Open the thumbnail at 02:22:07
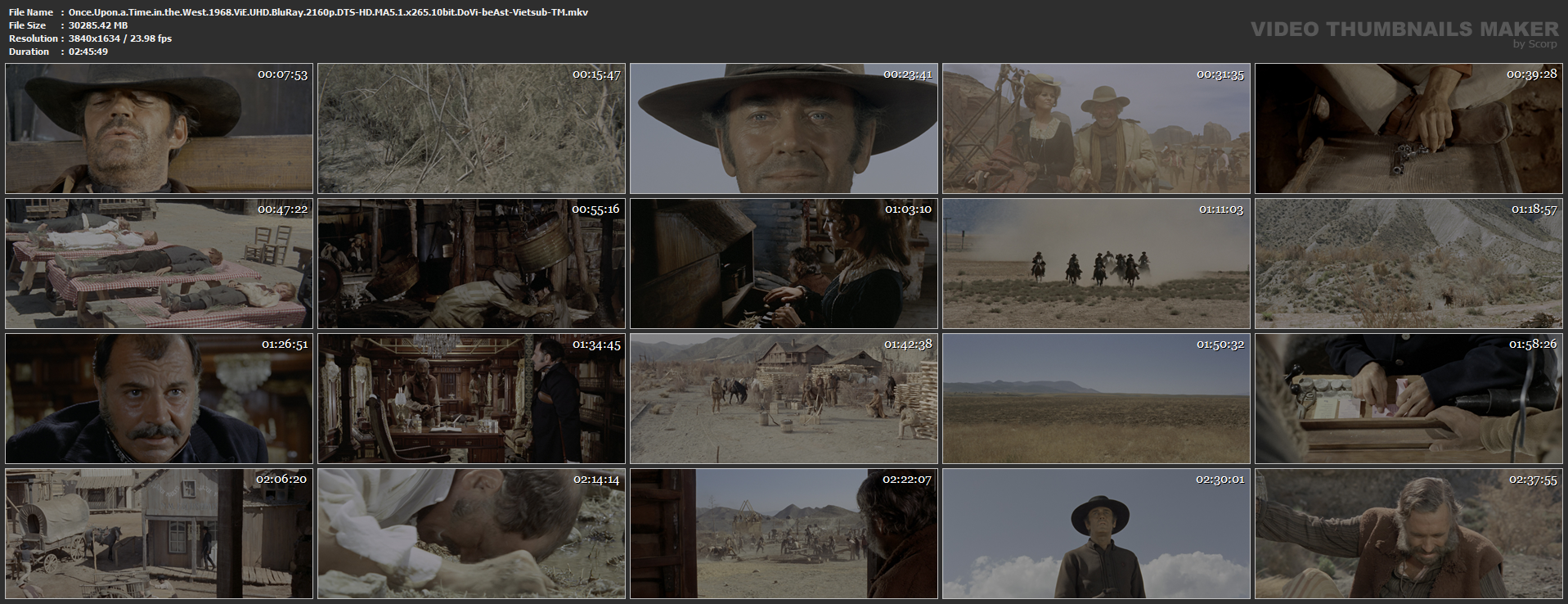 click(x=784, y=534)
